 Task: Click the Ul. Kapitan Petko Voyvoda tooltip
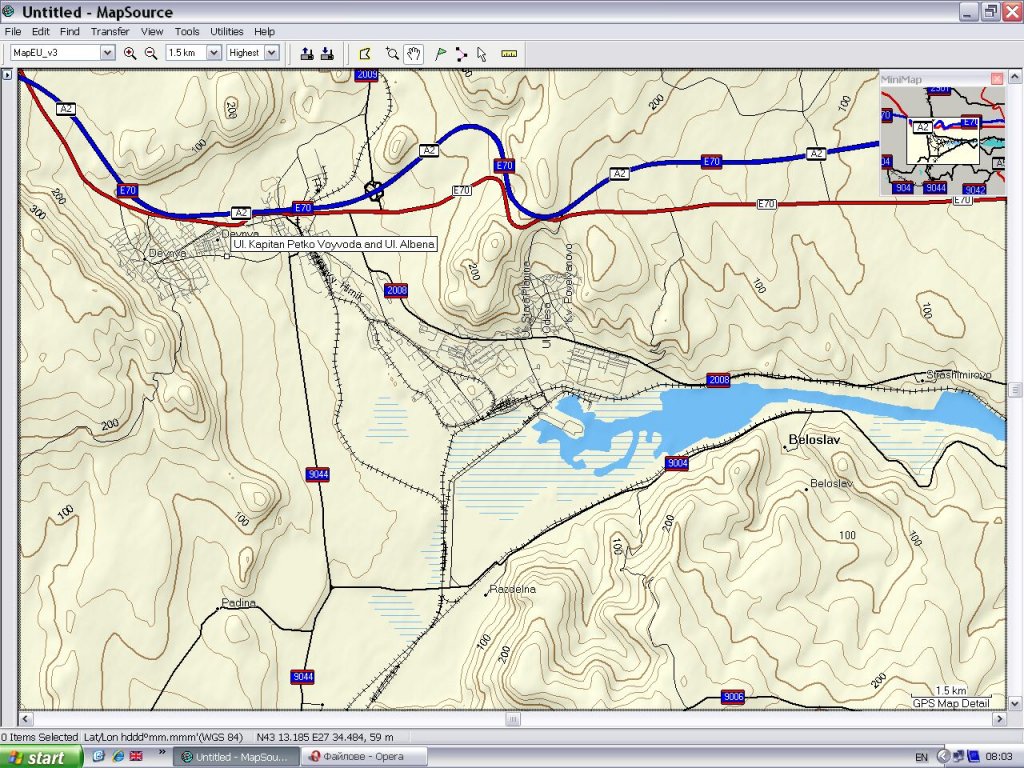[x=333, y=244]
